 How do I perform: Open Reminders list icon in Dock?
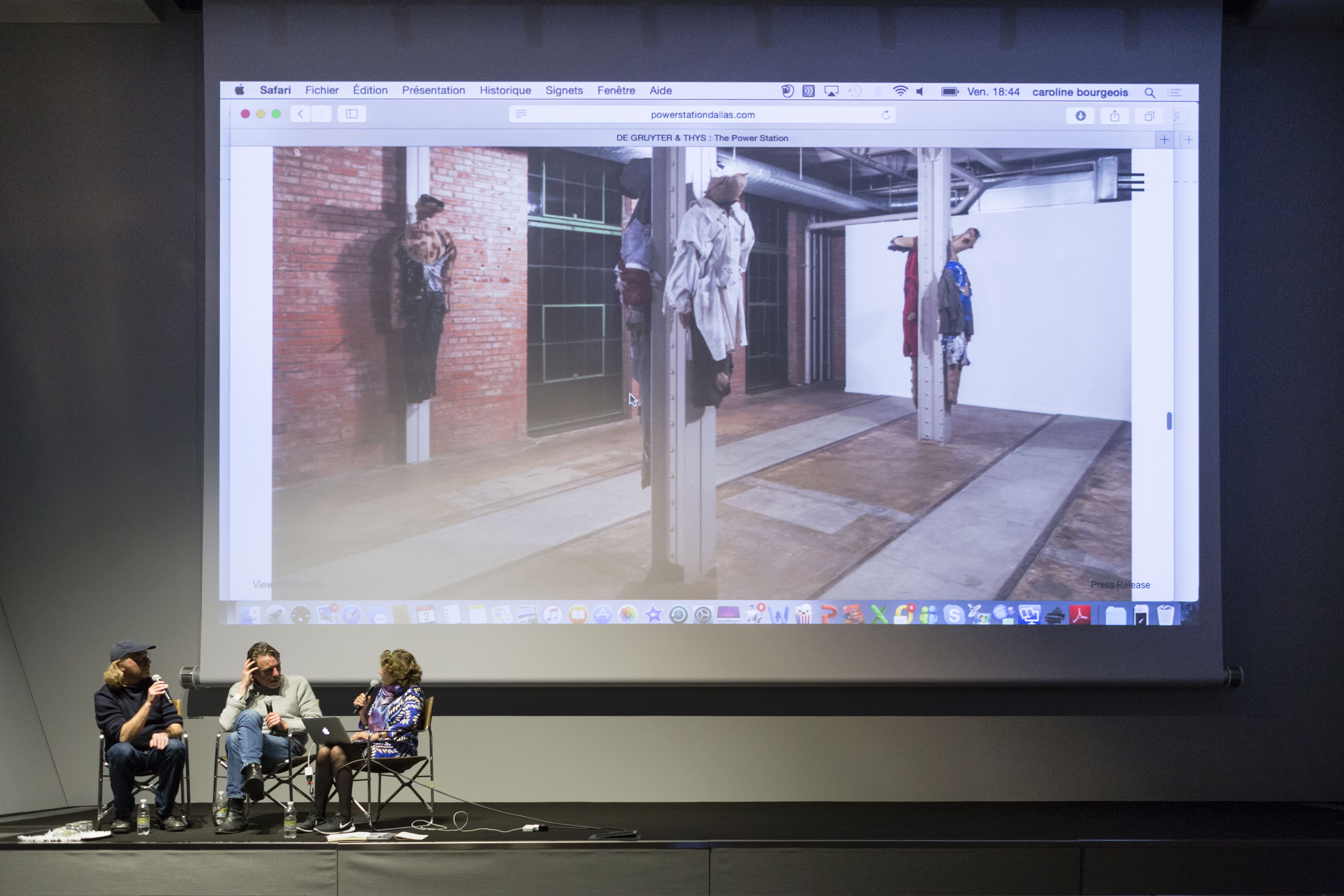point(452,615)
